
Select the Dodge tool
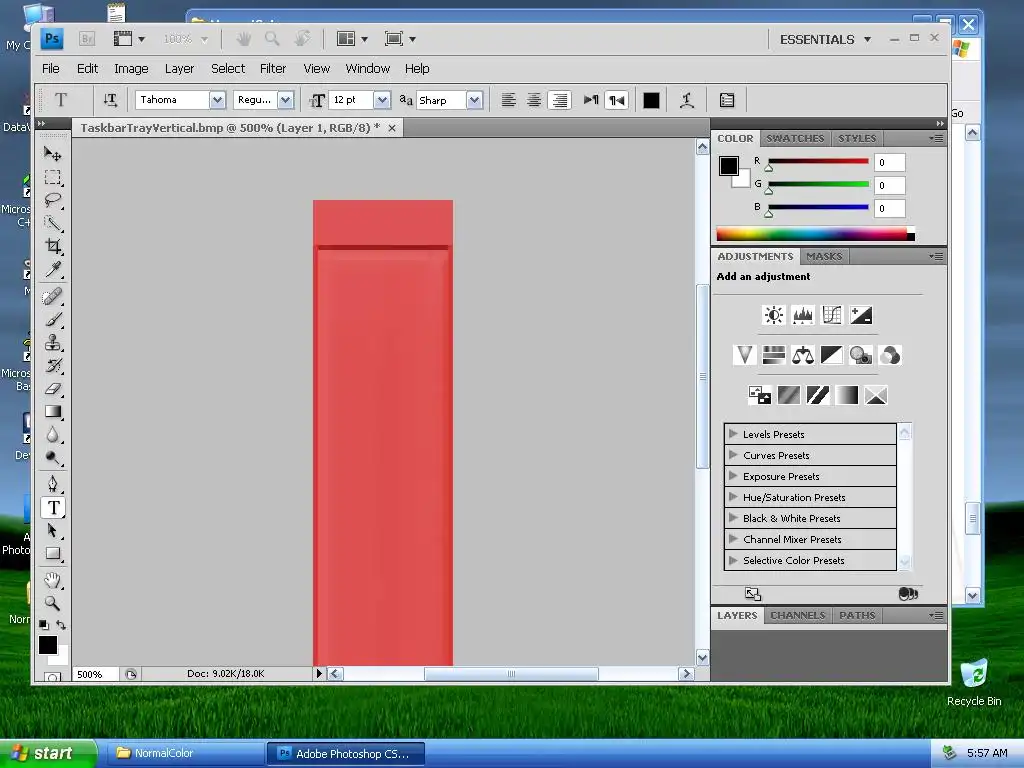[52, 457]
